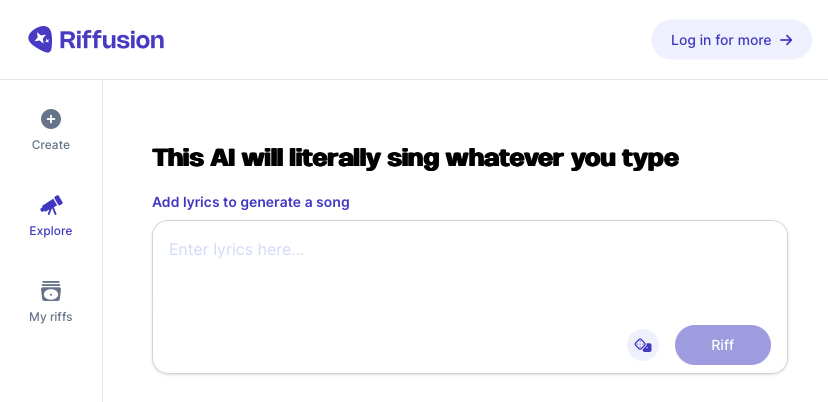Click the Enter lyrics here placeholder text
The height and width of the screenshot is (402, 828).
(x=236, y=249)
